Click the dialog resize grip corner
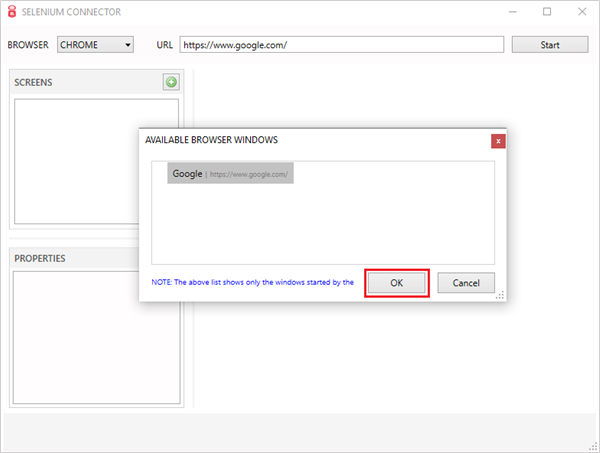 click(500, 295)
